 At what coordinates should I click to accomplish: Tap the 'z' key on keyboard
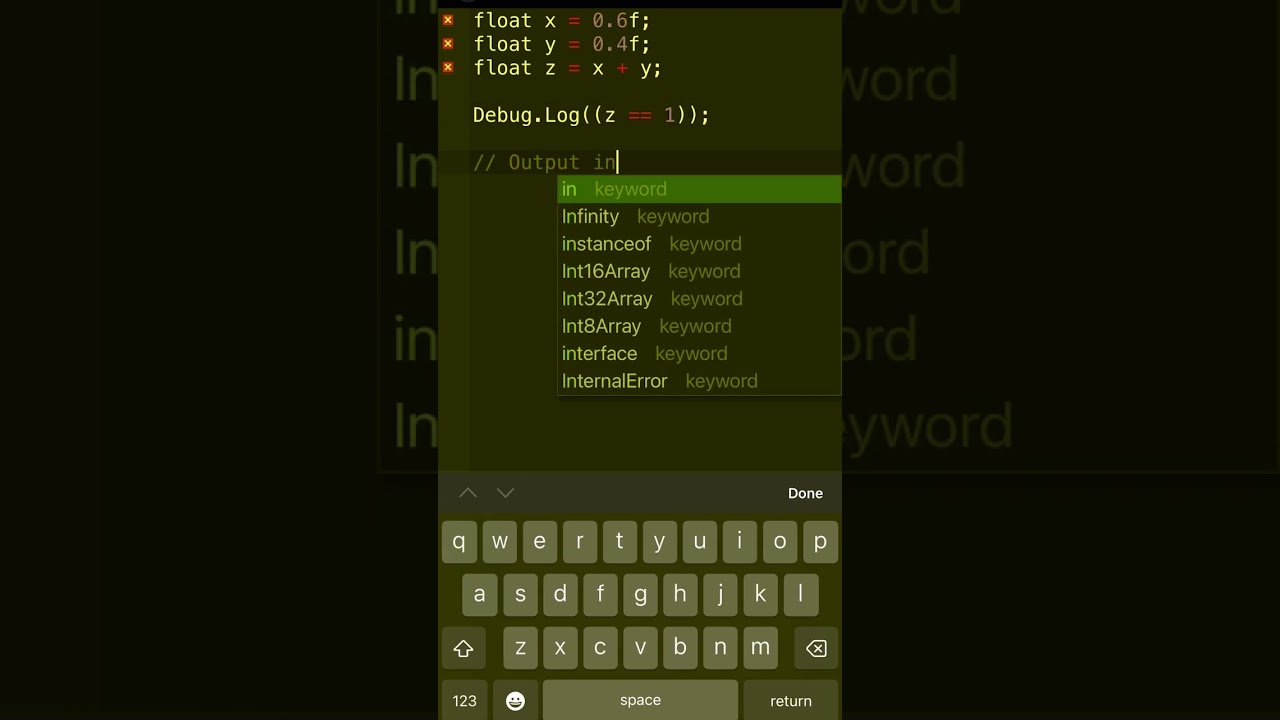[x=520, y=648]
